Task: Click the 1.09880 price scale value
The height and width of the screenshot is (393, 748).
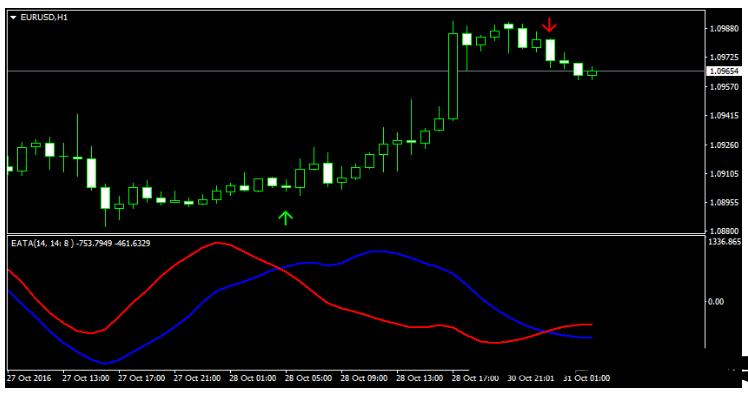Action: click(x=724, y=29)
